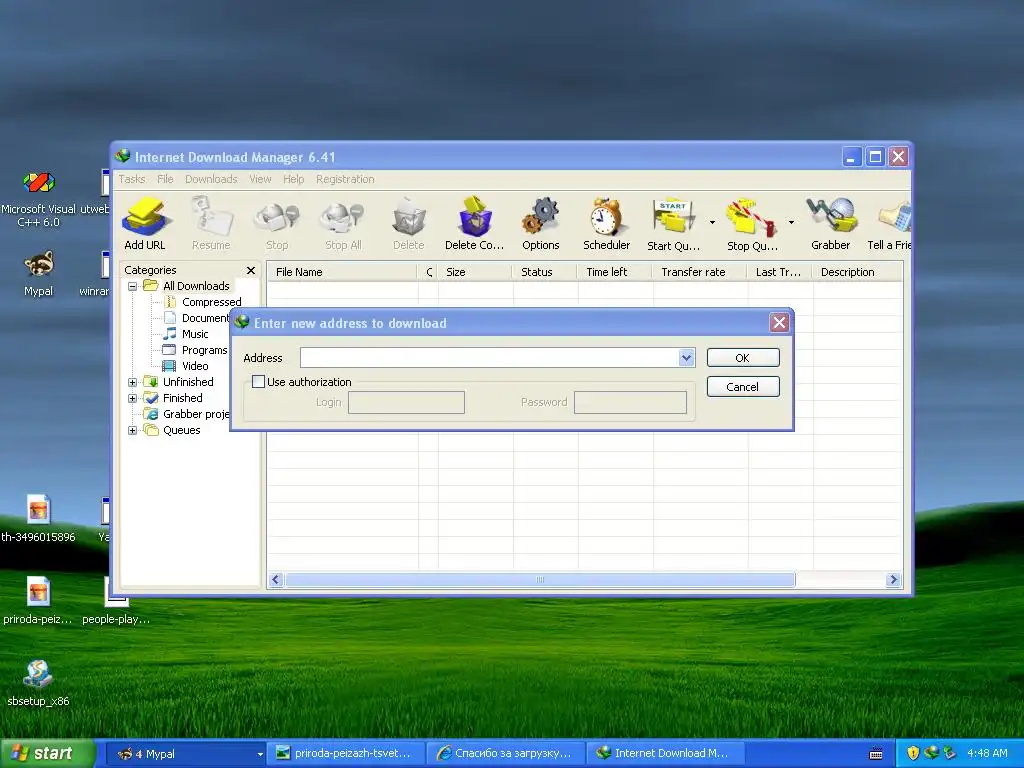1024x768 pixels.
Task: Open the File menu
Action: (165, 179)
